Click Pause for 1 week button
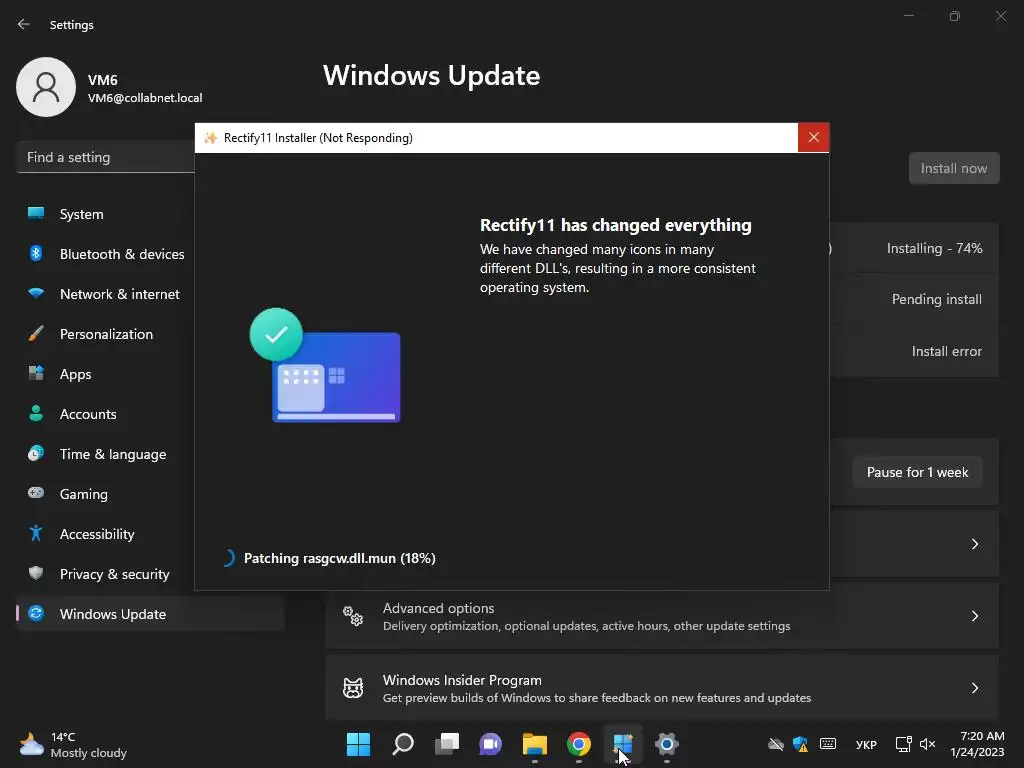This screenshot has height=768, width=1024. [x=918, y=472]
